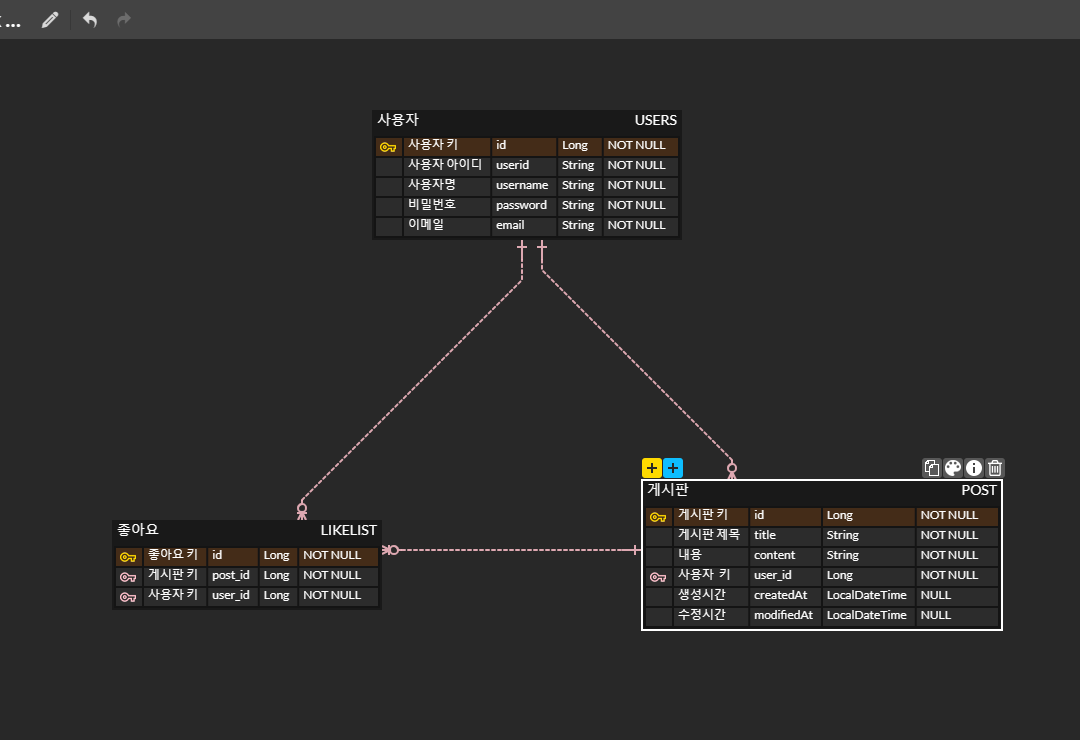Click the foreign key icon in POST user_id row
Screen dimensions: 1080x740
(658, 577)
